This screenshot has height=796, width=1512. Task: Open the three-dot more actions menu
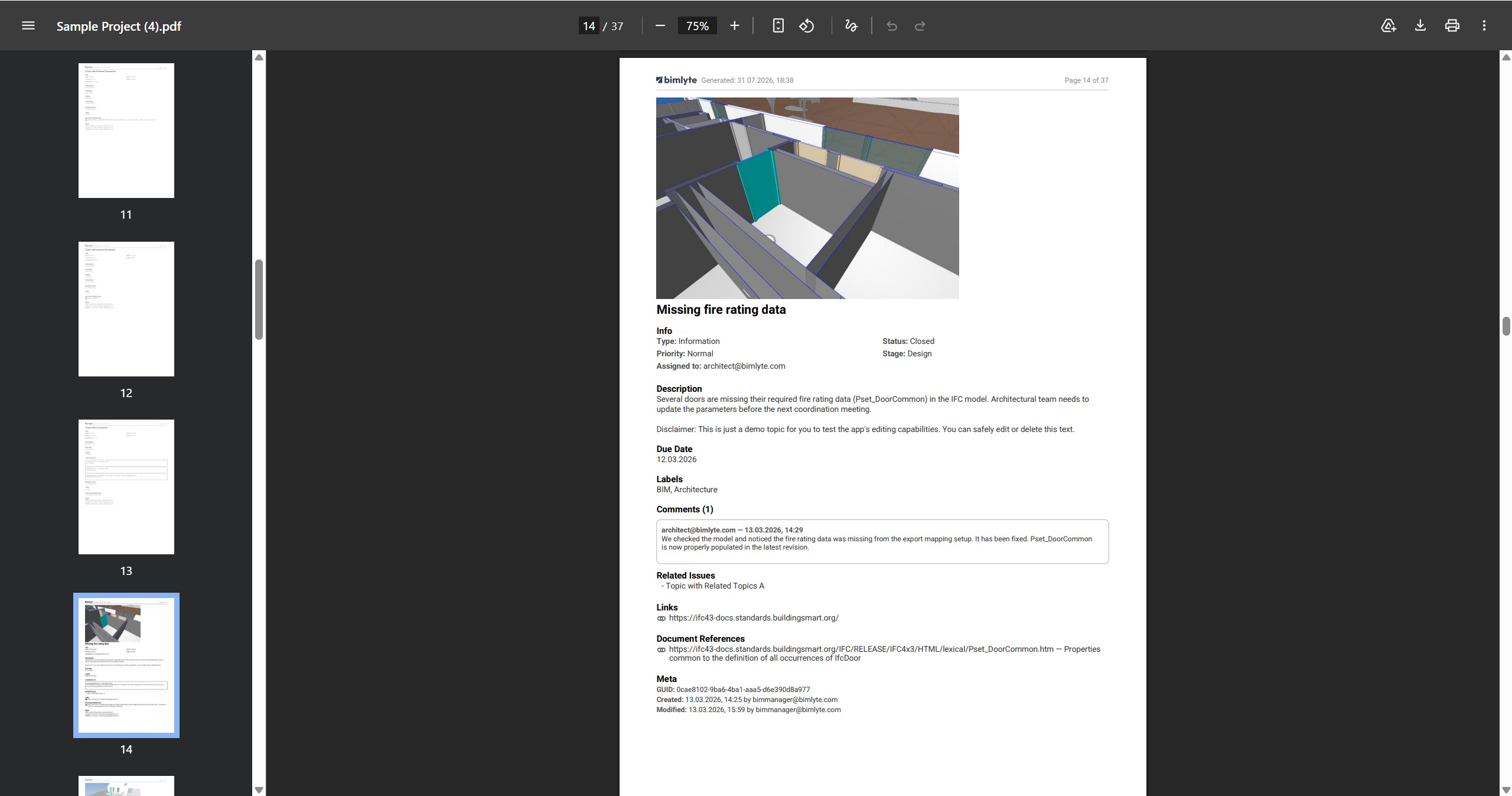pos(1484,25)
